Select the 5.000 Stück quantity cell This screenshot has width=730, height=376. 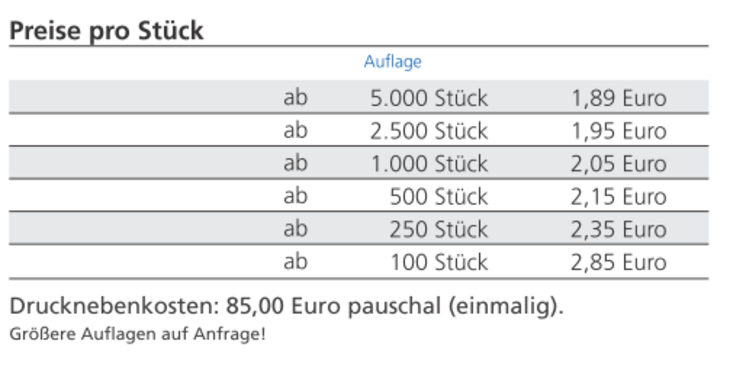click(429, 98)
